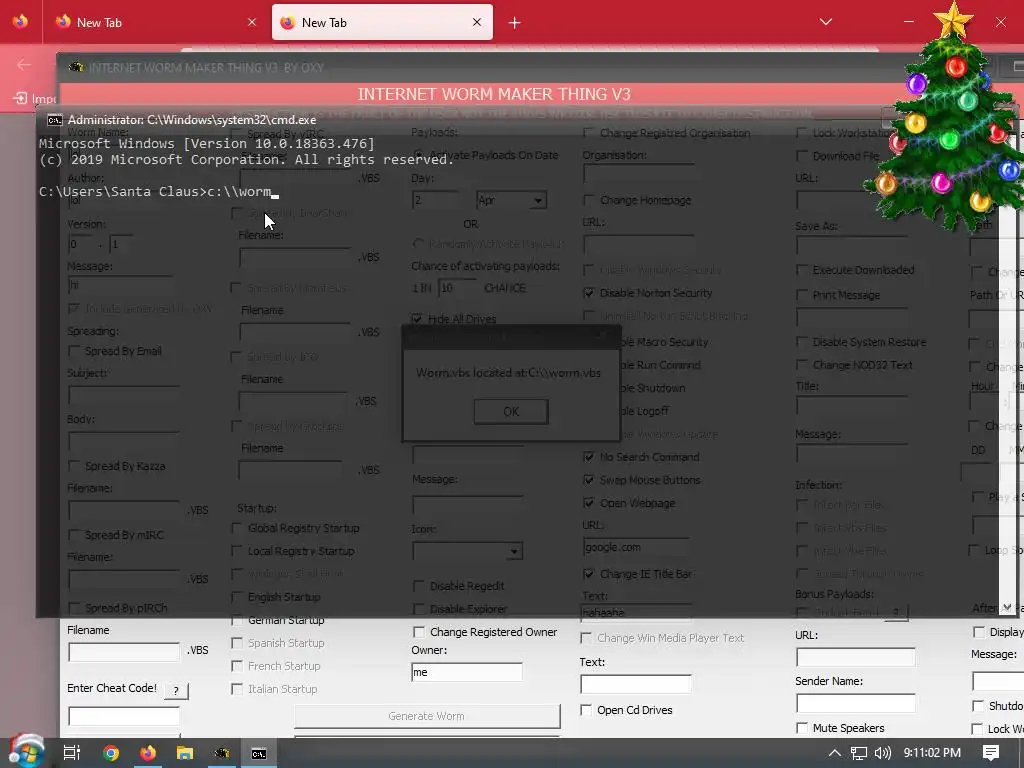This screenshot has height=768, width=1024.
Task: Uncheck the Open Webpage checkbox
Action: tap(588, 503)
